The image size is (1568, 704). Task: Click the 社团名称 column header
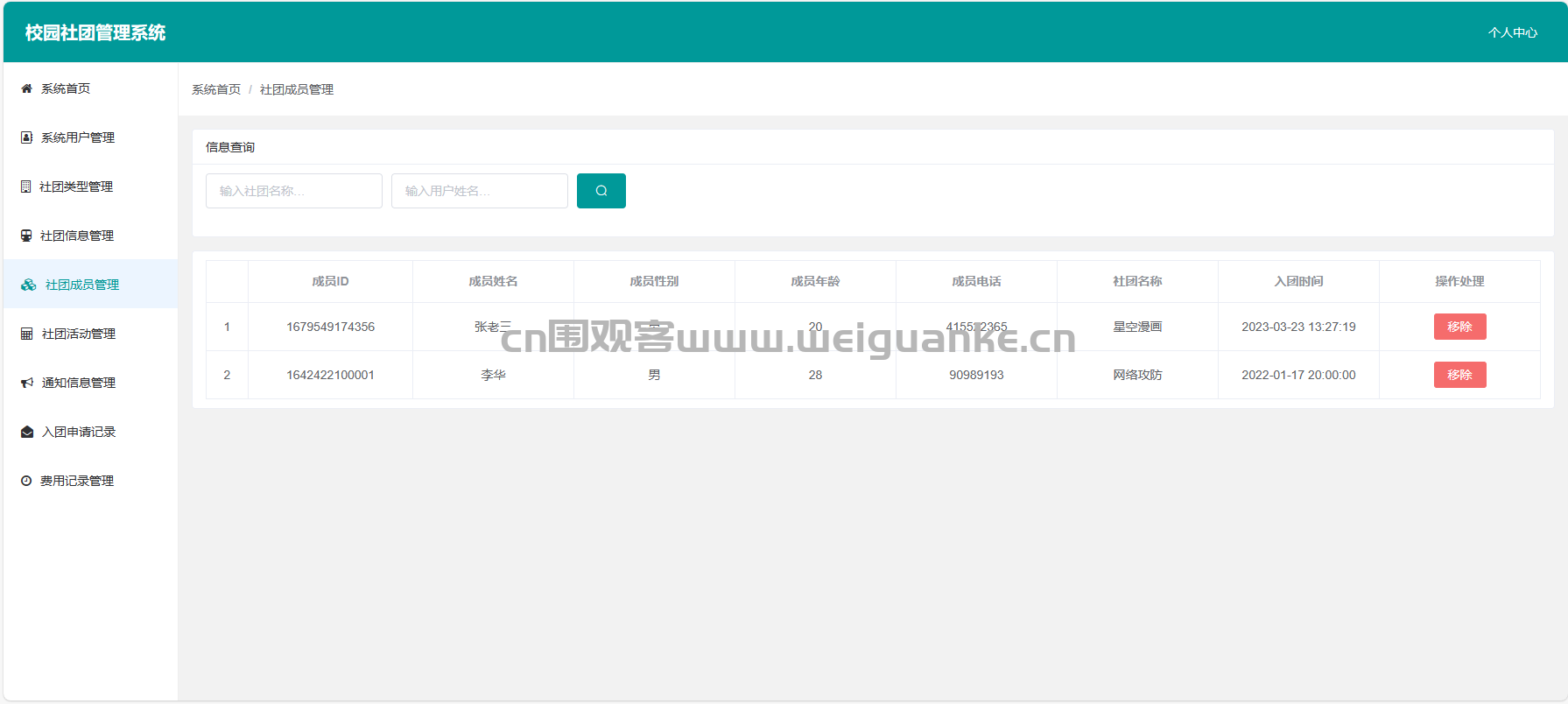tap(1137, 281)
